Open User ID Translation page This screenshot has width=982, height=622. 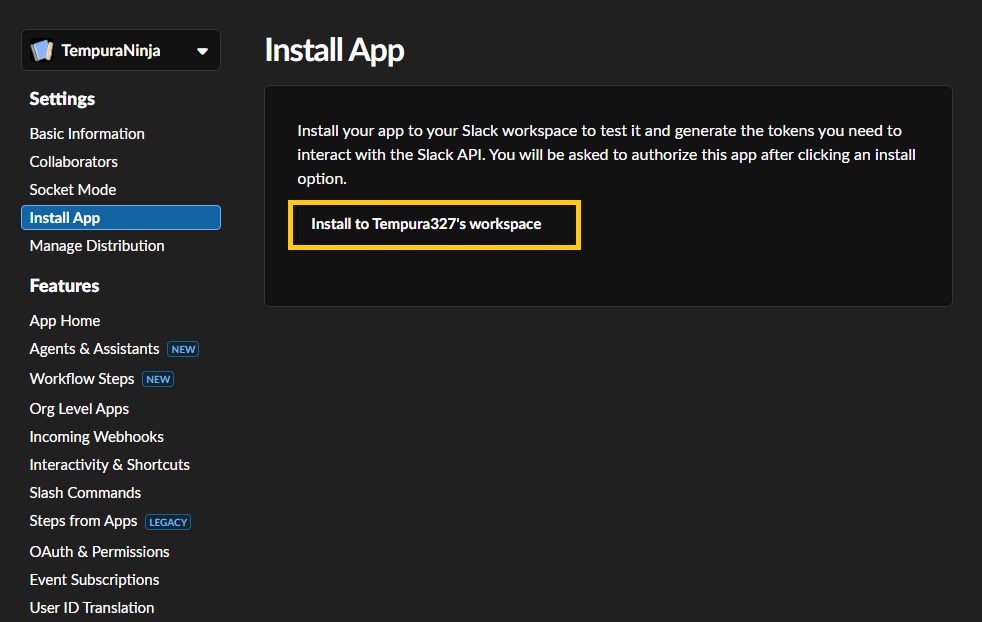[91, 608]
